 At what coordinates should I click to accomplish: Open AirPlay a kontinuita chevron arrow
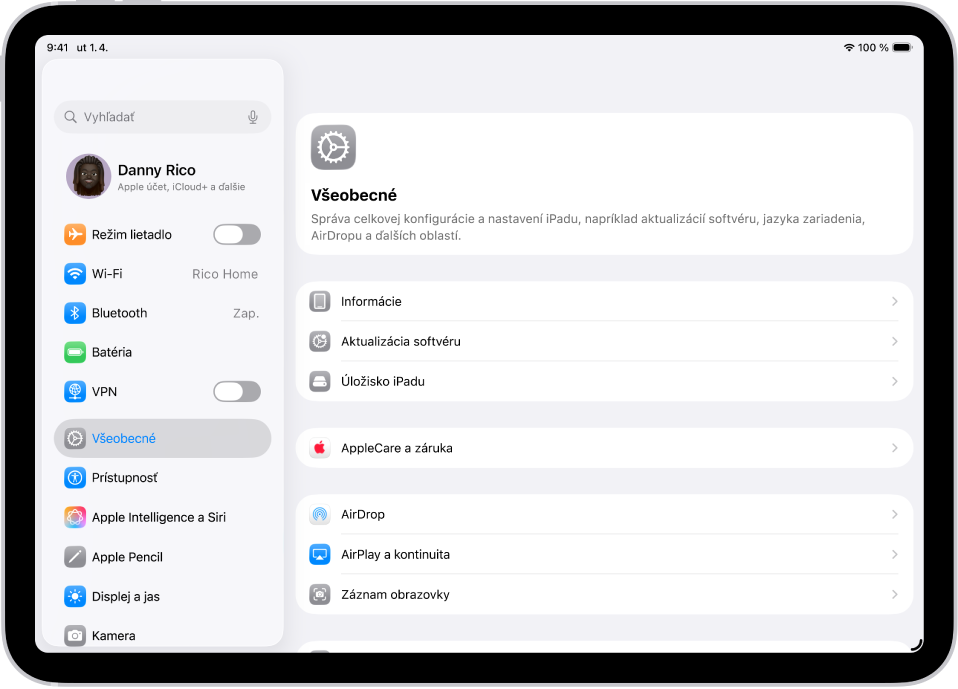coord(894,555)
